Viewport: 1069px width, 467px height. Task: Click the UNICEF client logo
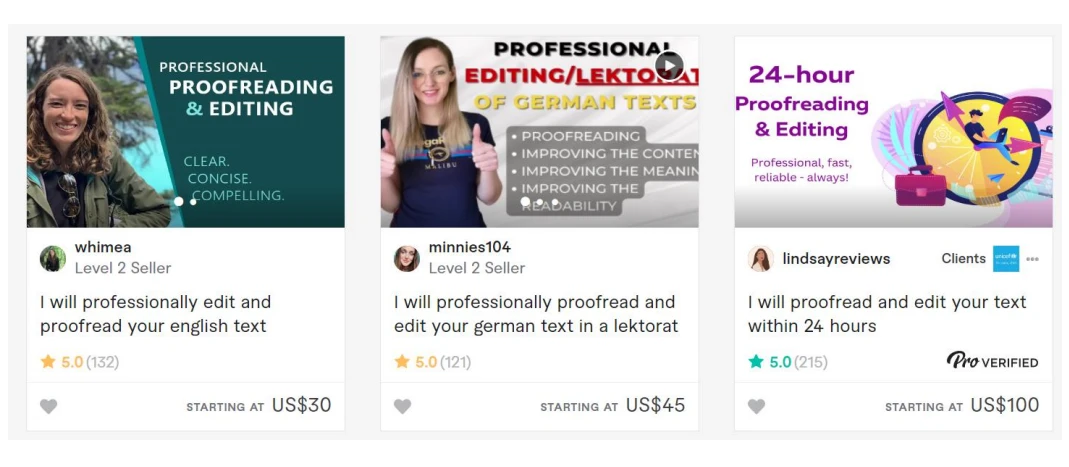coord(1006,258)
